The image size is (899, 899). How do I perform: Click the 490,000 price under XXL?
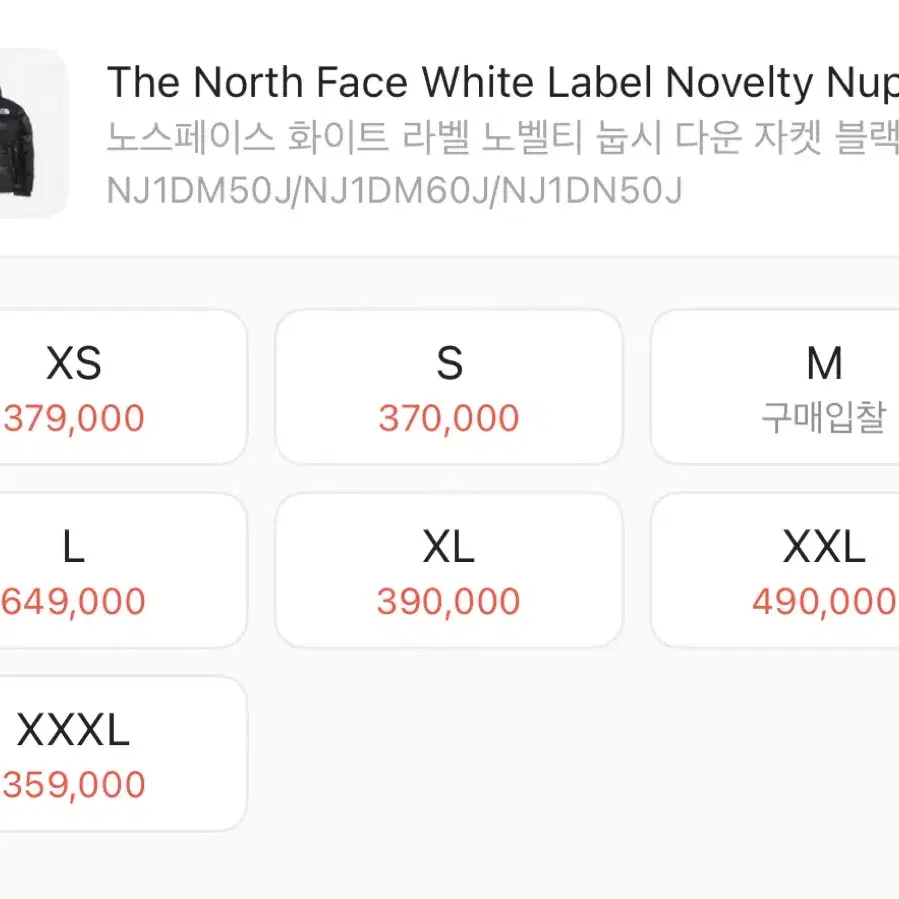824,601
